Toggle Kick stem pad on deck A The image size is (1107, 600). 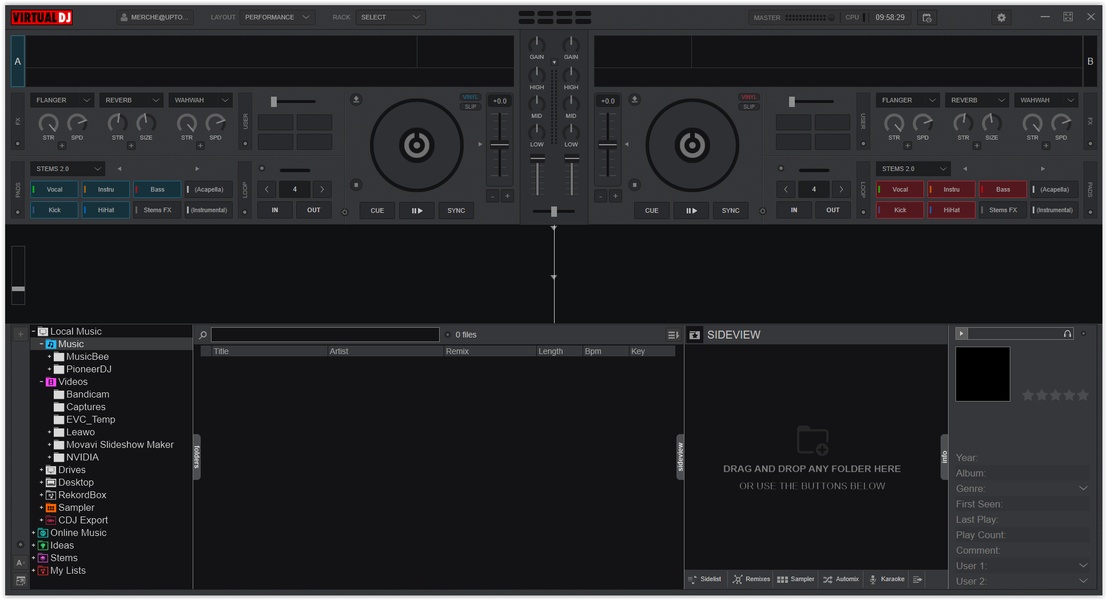54,210
